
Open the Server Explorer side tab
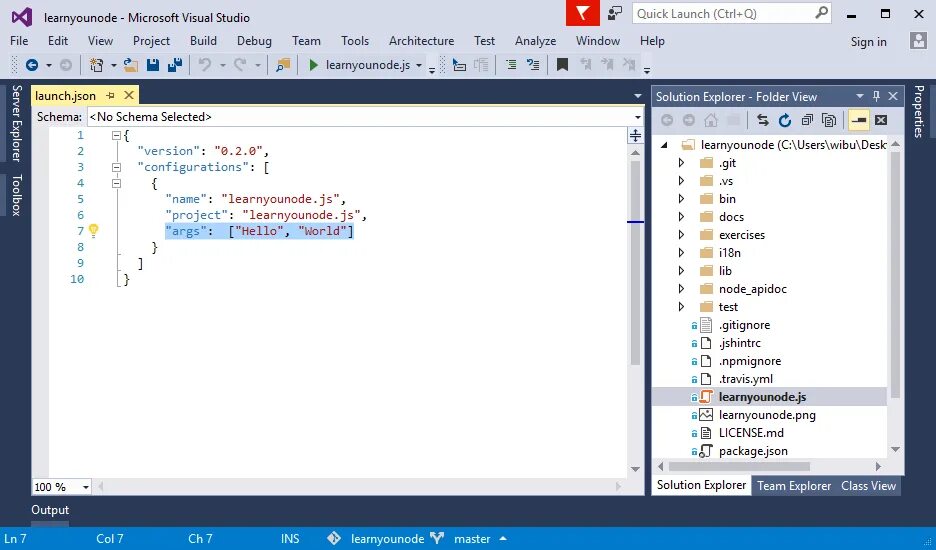coord(17,124)
